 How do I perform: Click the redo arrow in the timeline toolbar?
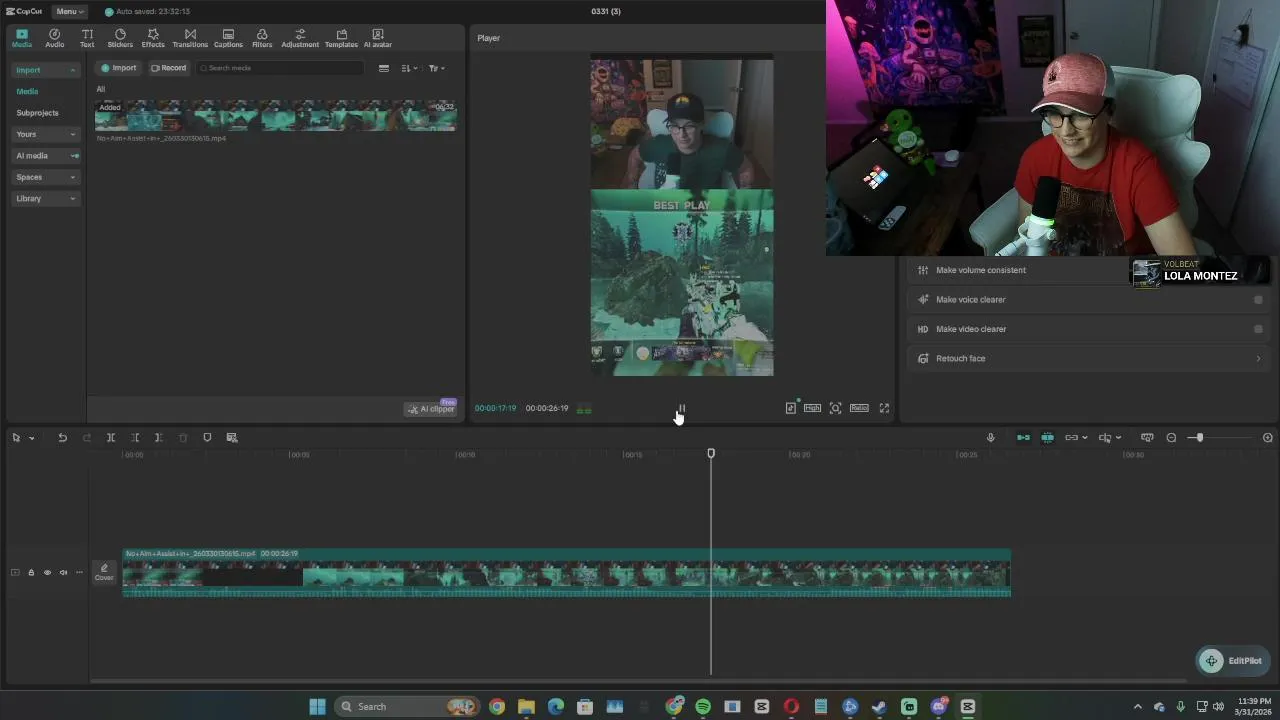tap(87, 438)
